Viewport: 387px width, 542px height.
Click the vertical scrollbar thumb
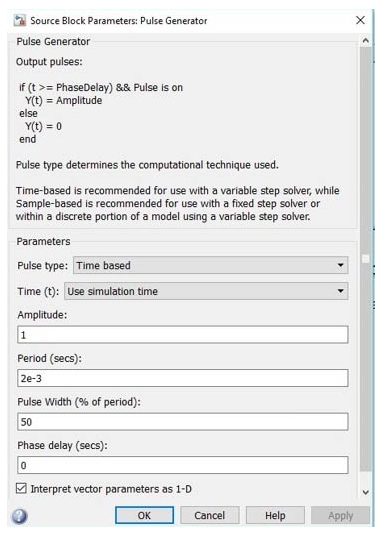tap(366, 259)
